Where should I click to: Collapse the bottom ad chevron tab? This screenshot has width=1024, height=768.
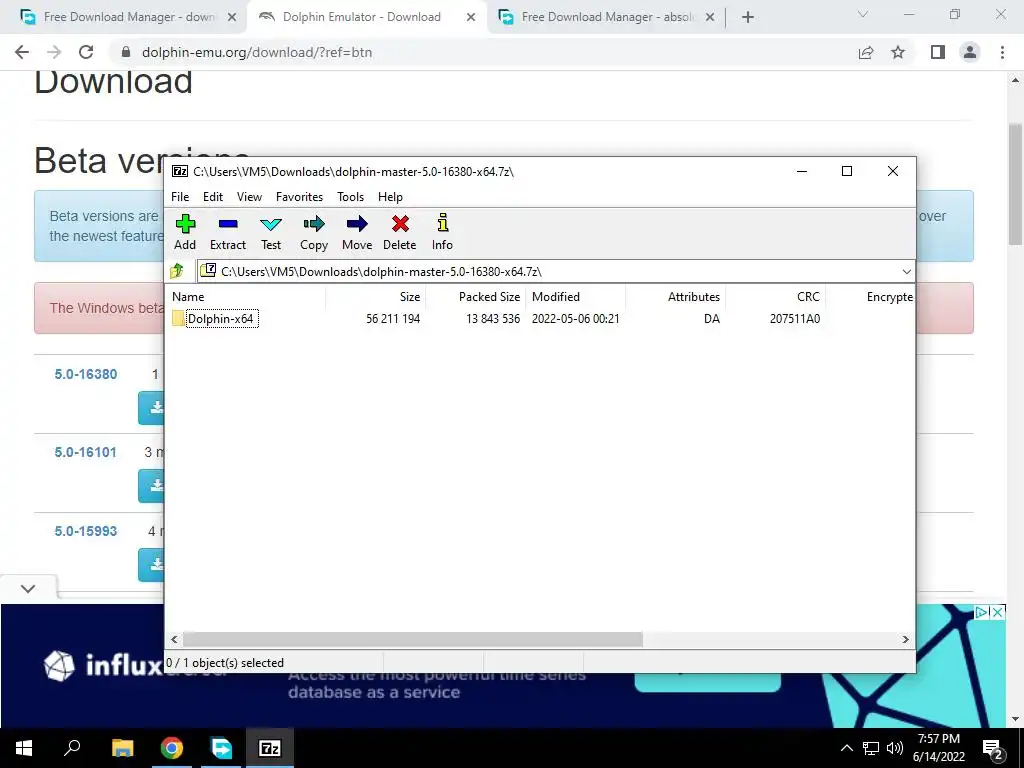28,588
